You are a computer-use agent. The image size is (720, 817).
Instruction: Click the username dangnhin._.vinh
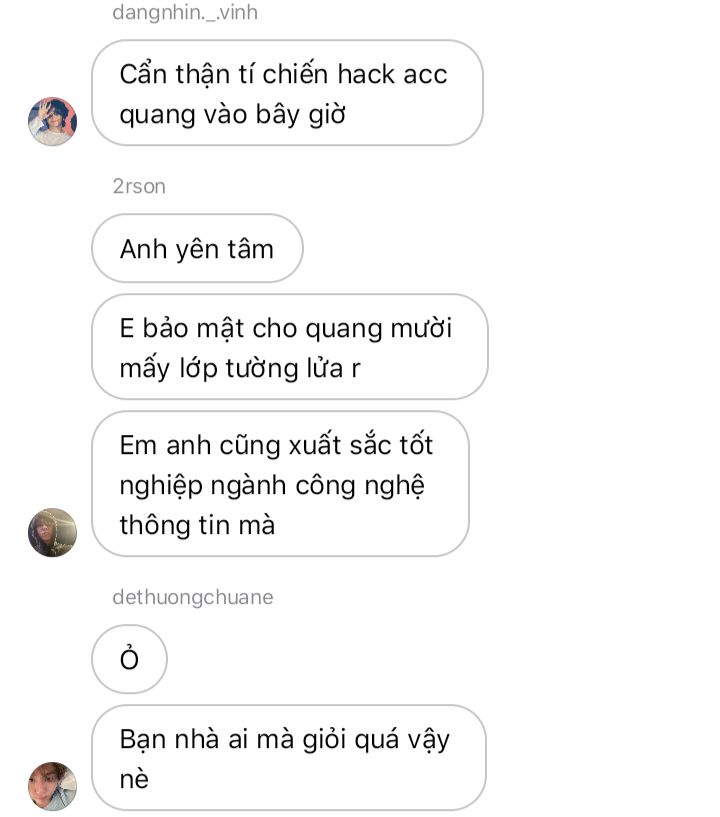pyautogui.click(x=185, y=13)
